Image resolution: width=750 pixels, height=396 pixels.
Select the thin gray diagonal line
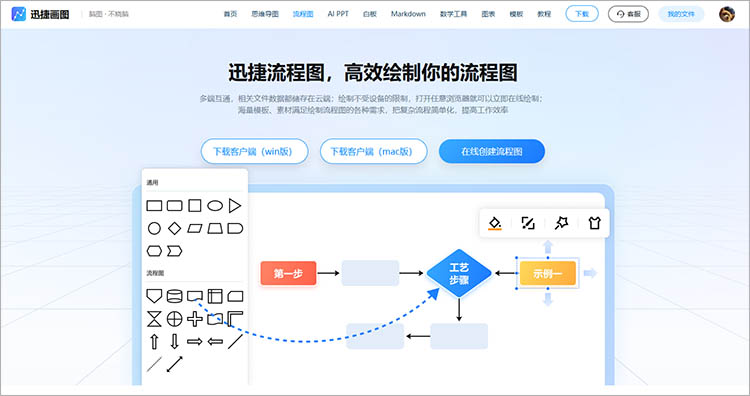[x=154, y=364]
